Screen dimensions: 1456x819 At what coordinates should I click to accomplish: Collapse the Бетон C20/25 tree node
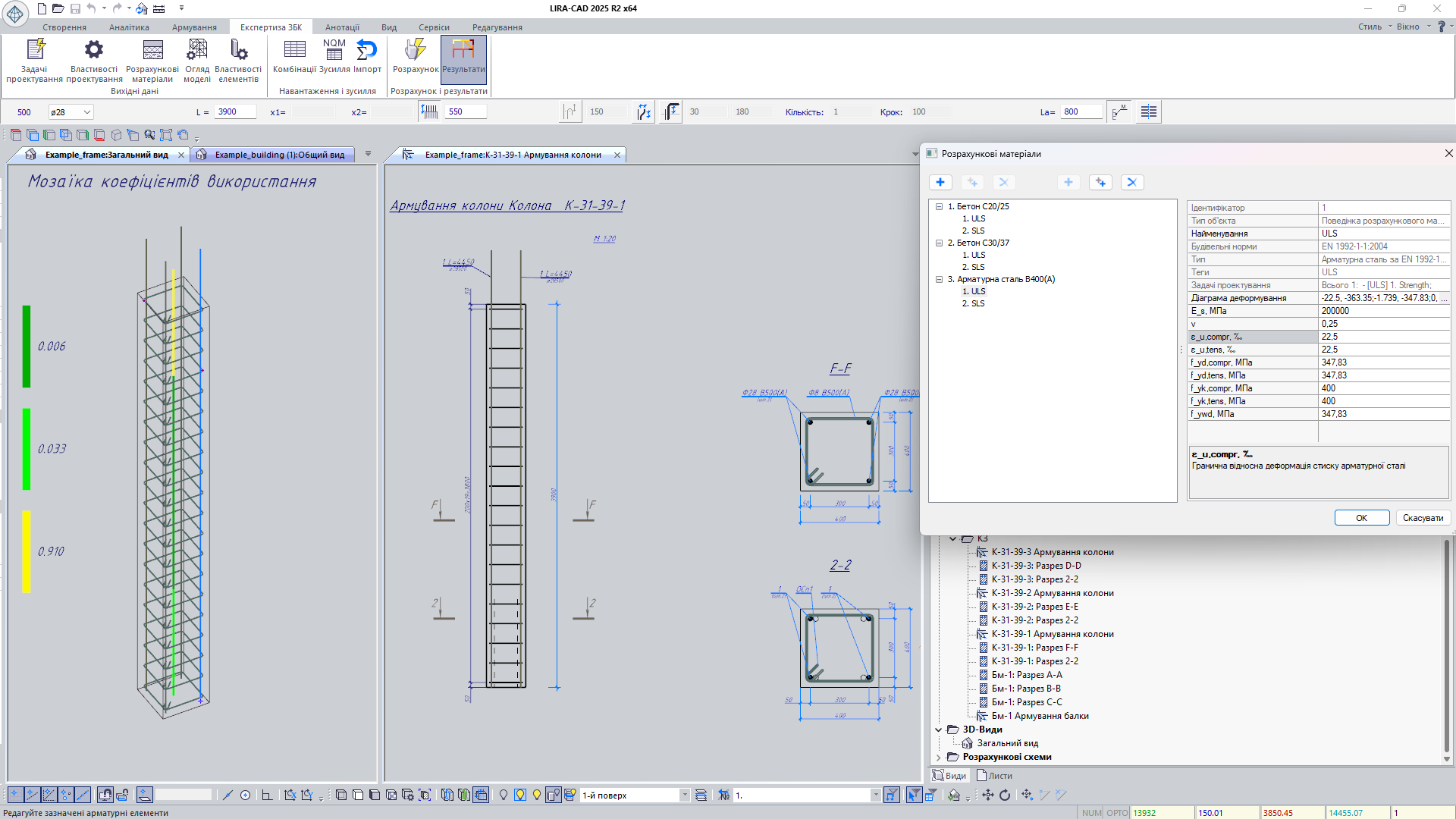[939, 206]
